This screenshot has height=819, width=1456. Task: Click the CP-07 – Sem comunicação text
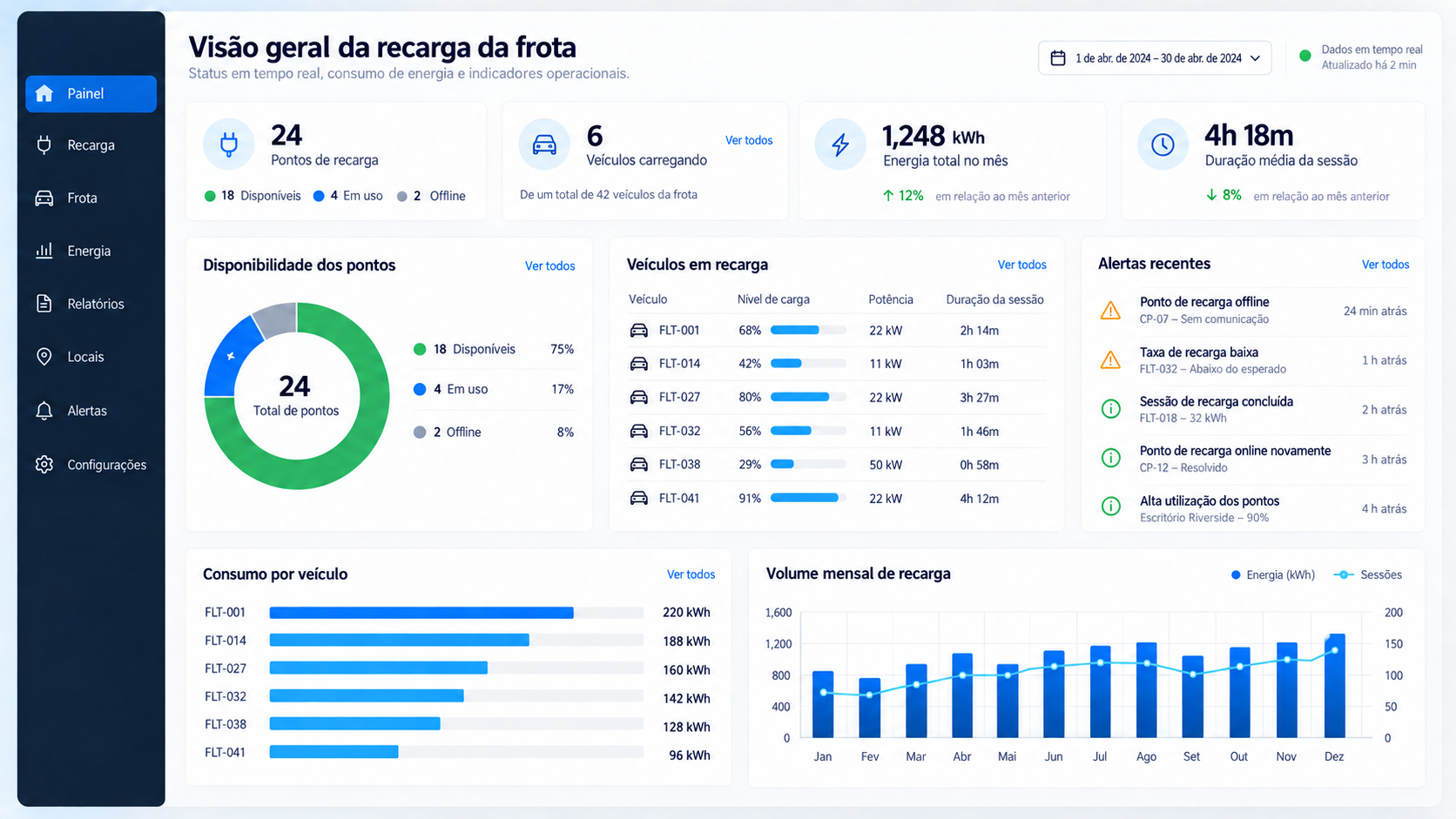click(1203, 319)
